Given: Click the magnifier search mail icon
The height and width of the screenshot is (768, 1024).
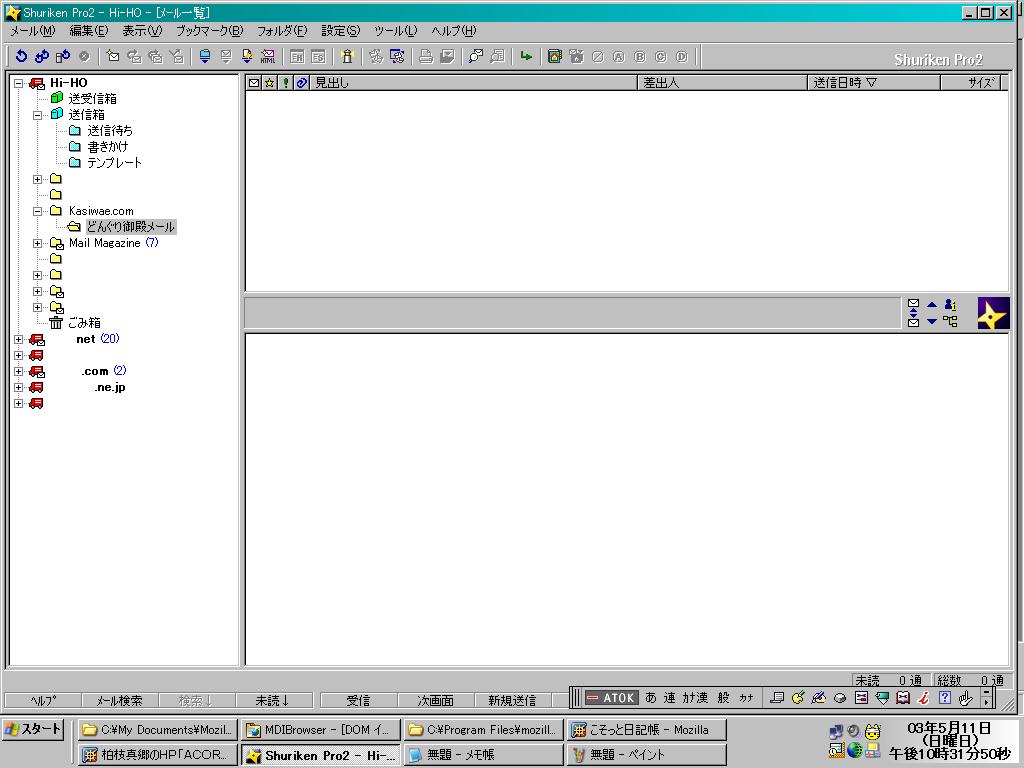Looking at the screenshot, I should coord(475,57).
